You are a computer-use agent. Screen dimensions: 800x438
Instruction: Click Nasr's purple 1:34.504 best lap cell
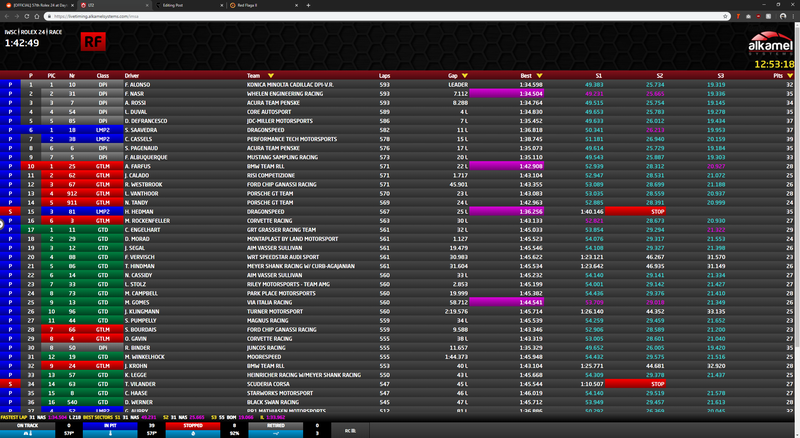[506, 94]
